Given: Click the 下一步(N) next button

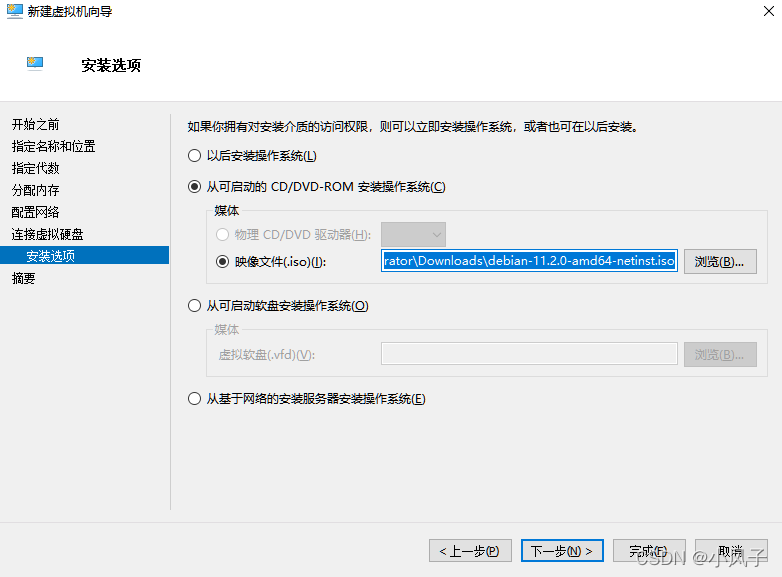Looking at the screenshot, I should point(562,551).
